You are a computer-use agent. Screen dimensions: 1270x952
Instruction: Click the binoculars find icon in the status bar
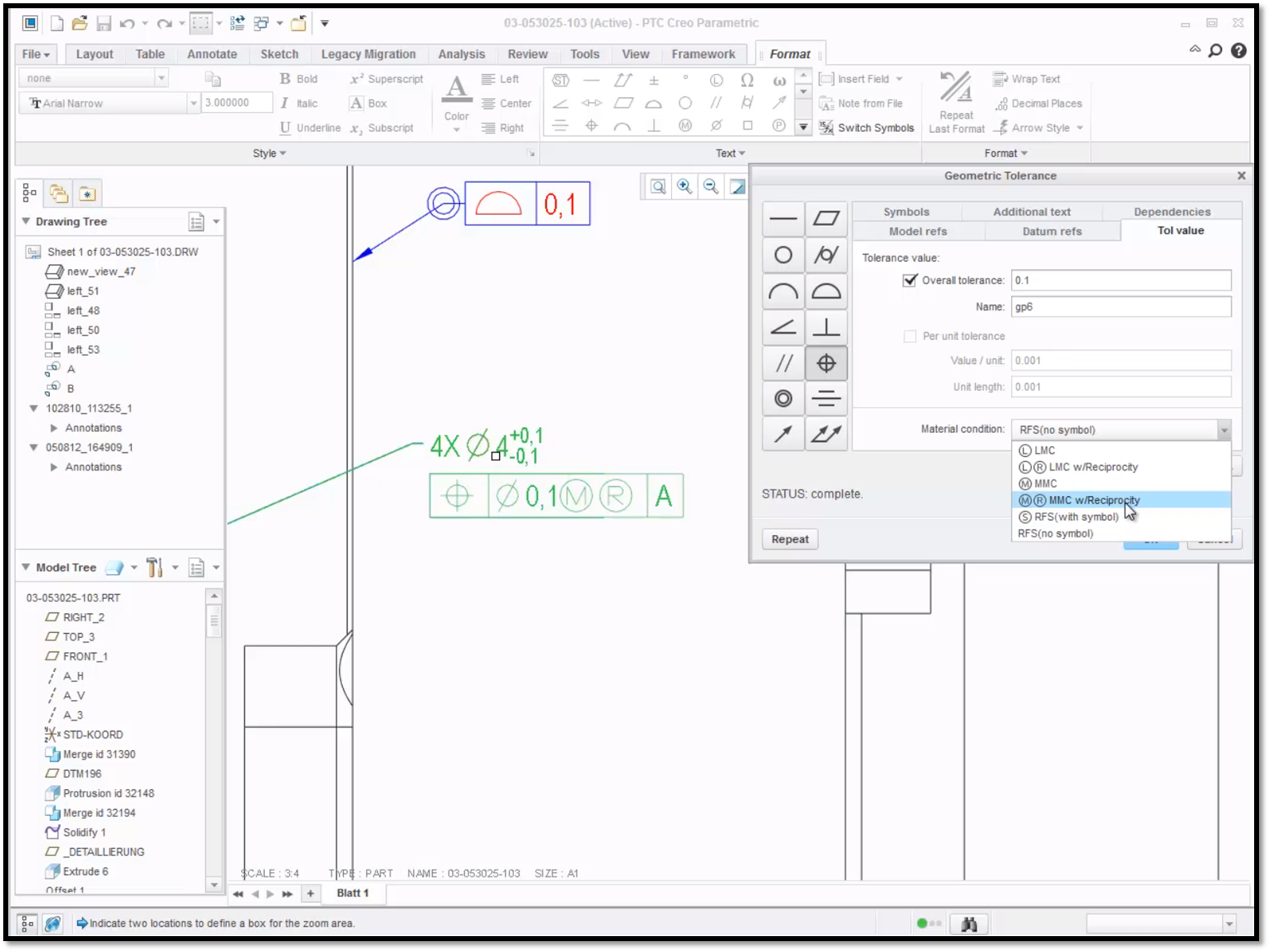tap(968, 924)
